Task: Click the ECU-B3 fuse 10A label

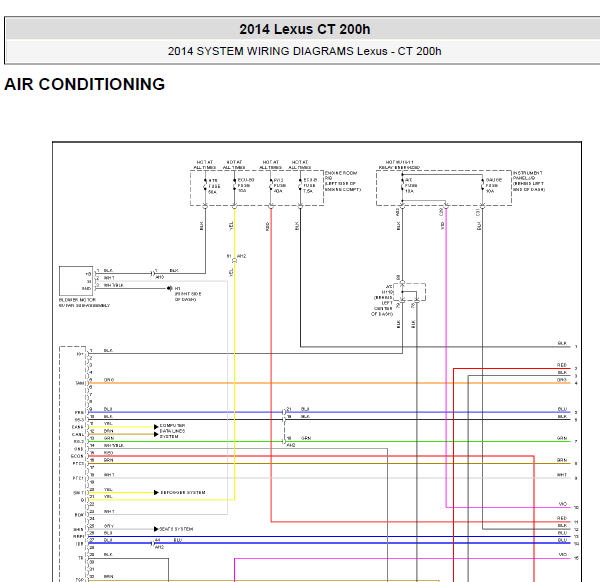Action: pyautogui.click(x=245, y=185)
